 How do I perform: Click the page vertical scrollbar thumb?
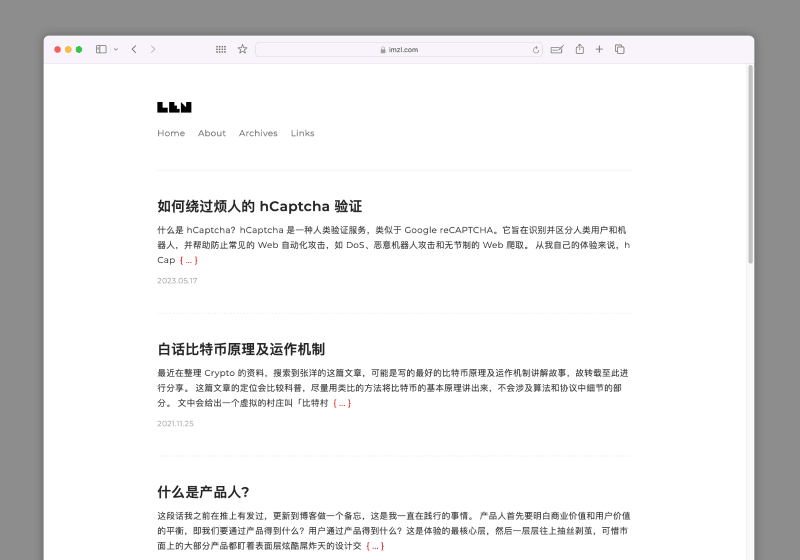point(750,164)
